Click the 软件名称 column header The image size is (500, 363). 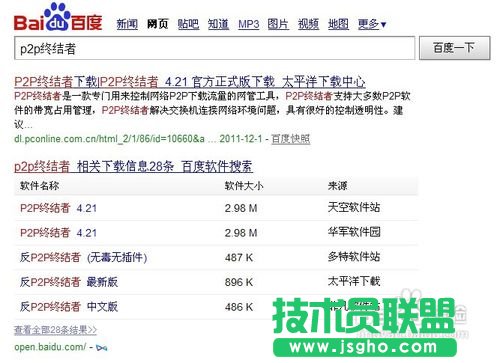40,186
